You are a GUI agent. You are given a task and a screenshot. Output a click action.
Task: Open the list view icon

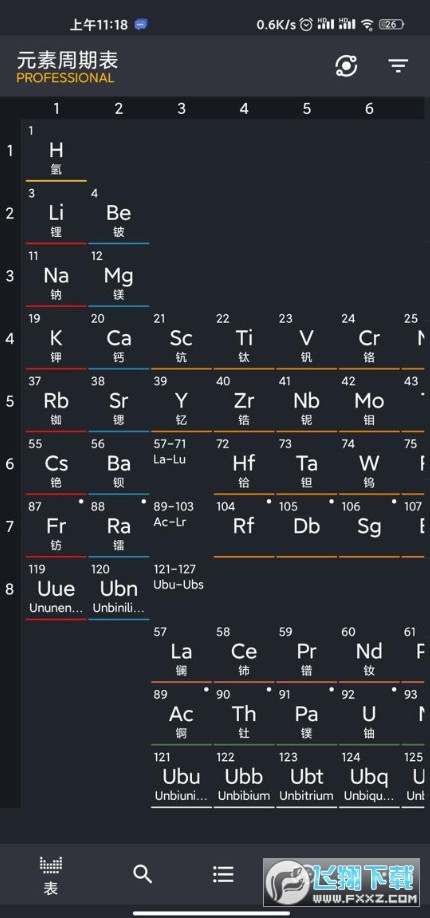click(x=223, y=874)
